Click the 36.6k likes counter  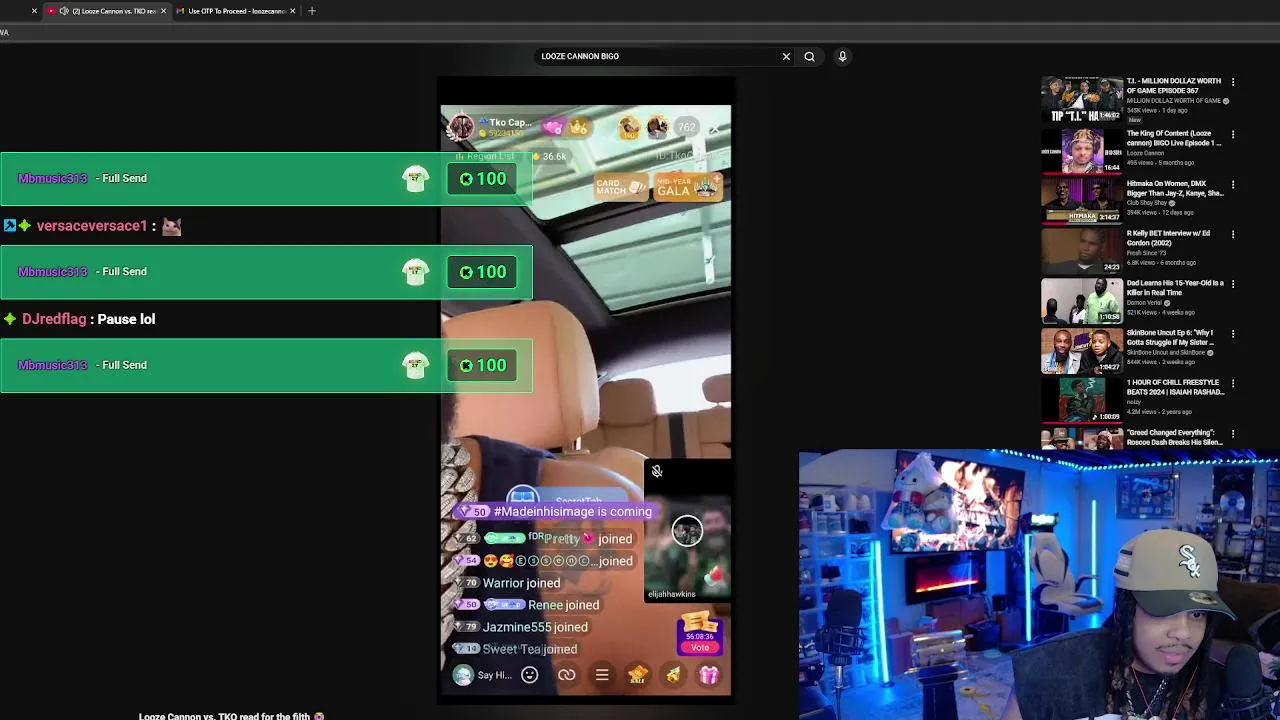pyautogui.click(x=549, y=156)
